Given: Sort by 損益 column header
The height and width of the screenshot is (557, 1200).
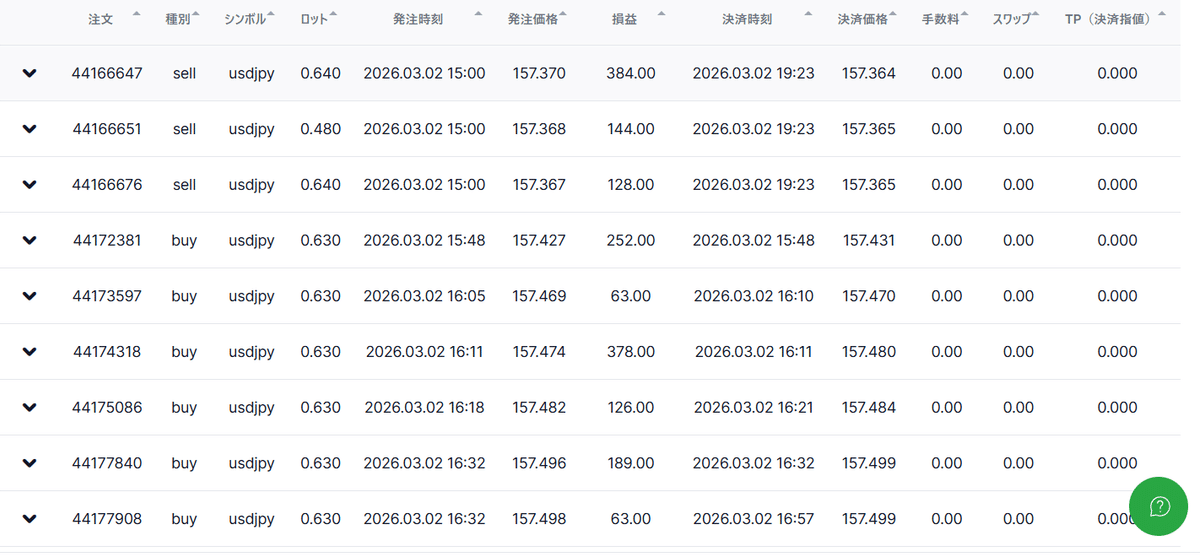Looking at the screenshot, I should (x=627, y=19).
